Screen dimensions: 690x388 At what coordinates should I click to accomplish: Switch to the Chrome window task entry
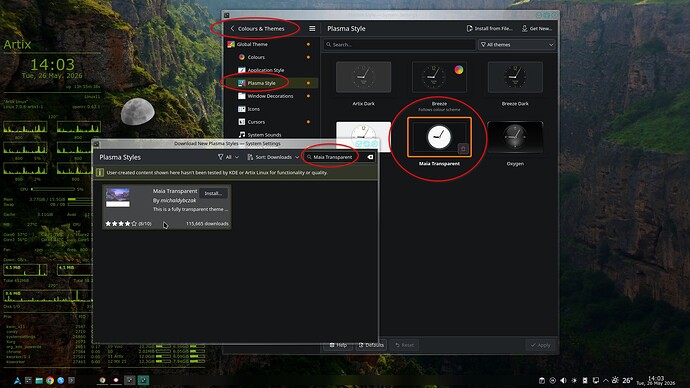coord(103,381)
